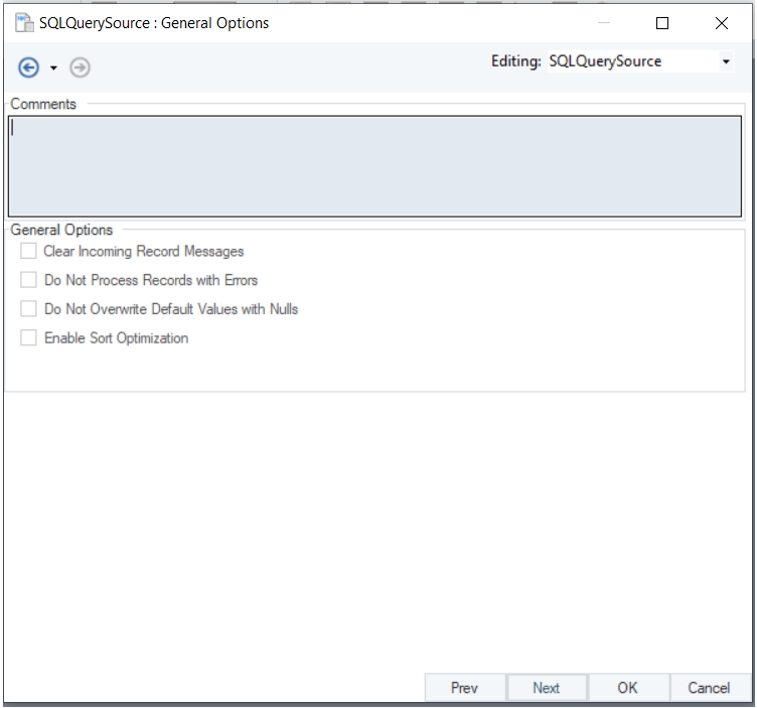This screenshot has width=757, height=708.
Task: Check Do Not Process Records with Errors
Action: (28, 280)
